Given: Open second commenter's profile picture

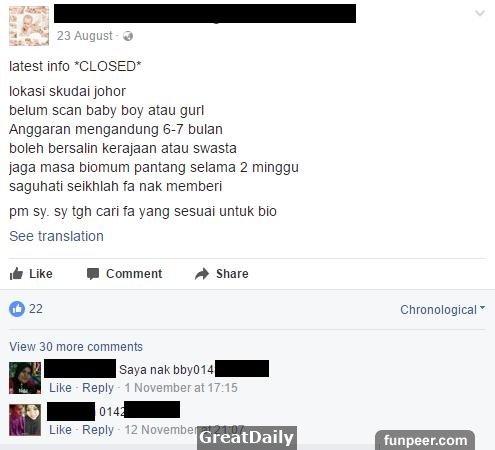Looking at the screenshot, I should click(25, 420).
